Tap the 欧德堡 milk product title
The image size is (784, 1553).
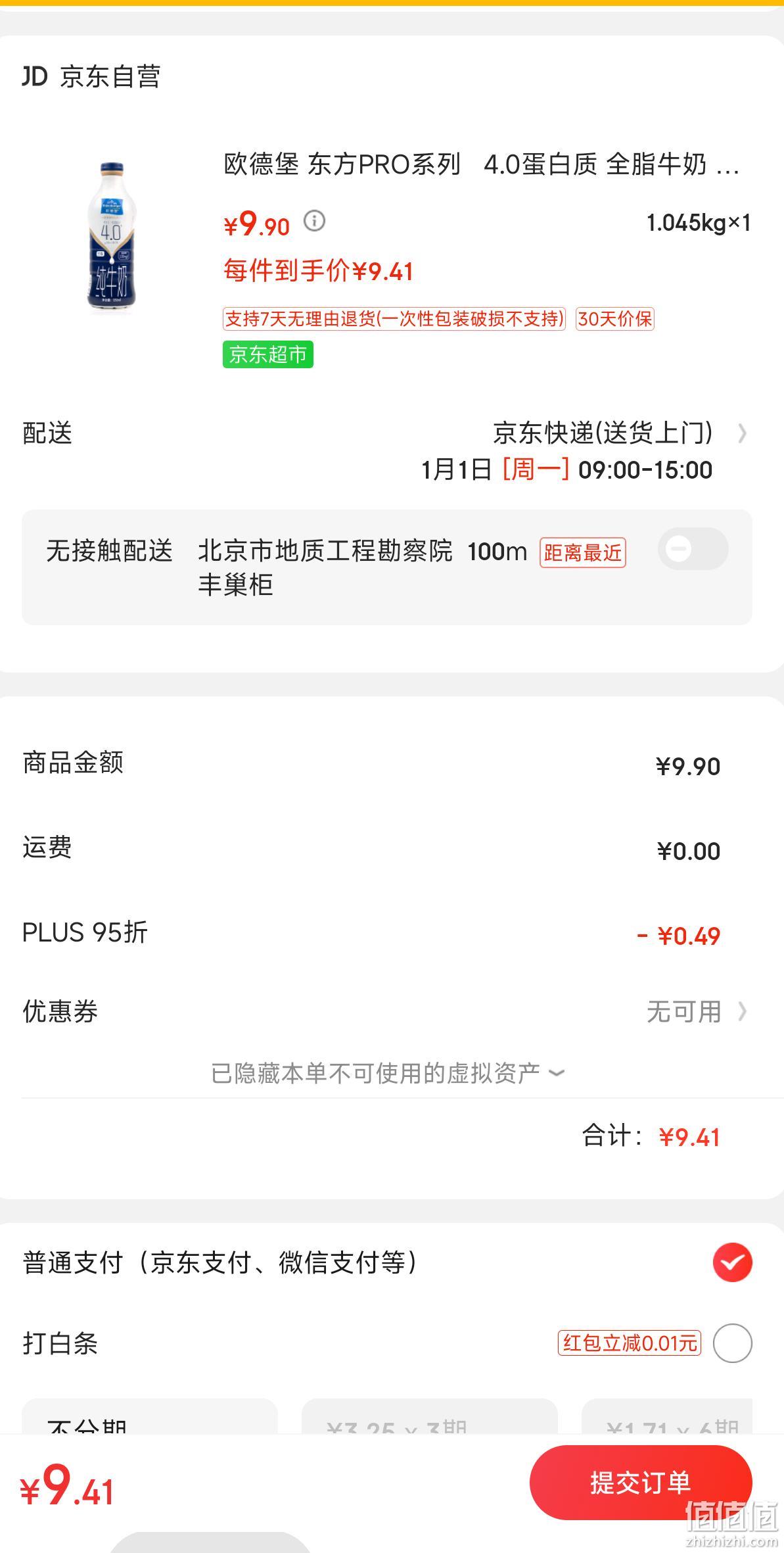(482, 164)
